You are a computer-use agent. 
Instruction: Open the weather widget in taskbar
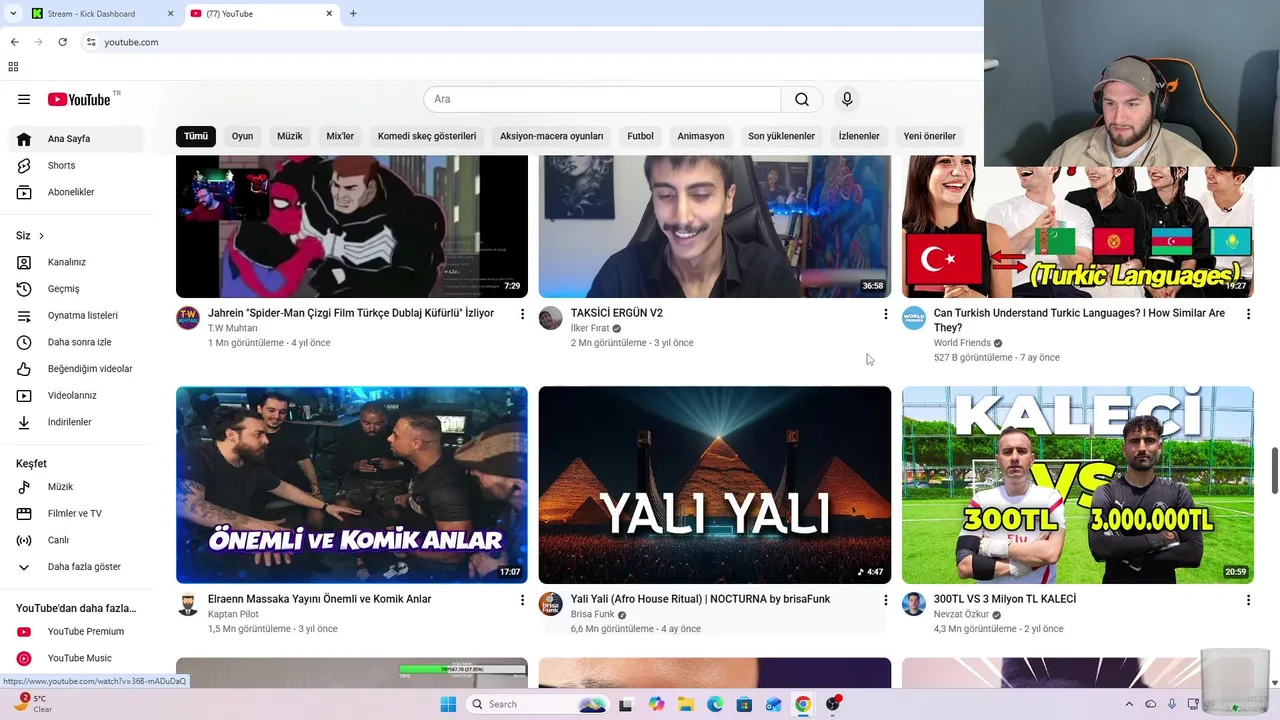pyautogui.click(x=32, y=704)
